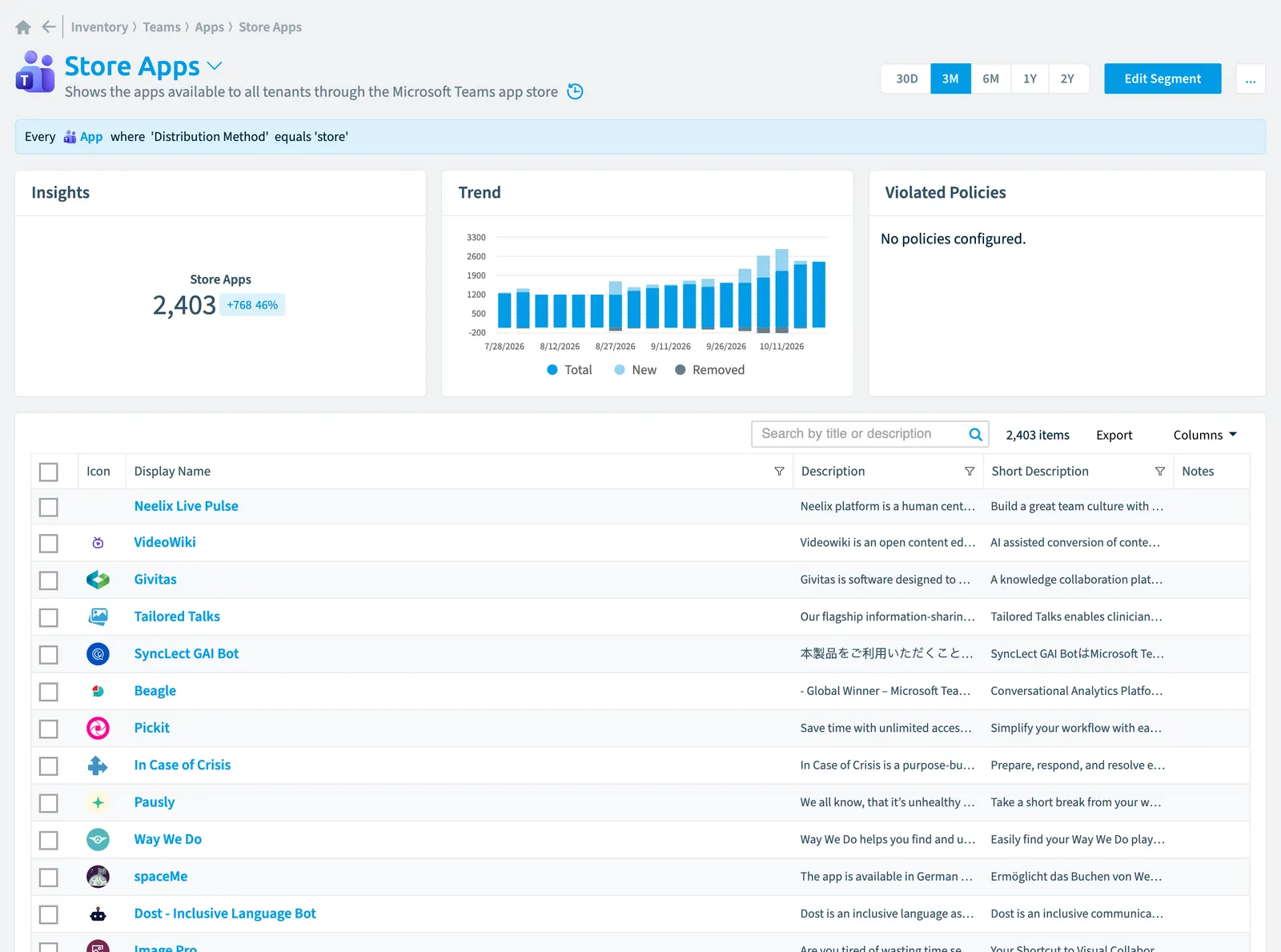This screenshot has height=952, width=1281.
Task: Check the VideoWiki row checkbox
Action: click(49, 544)
